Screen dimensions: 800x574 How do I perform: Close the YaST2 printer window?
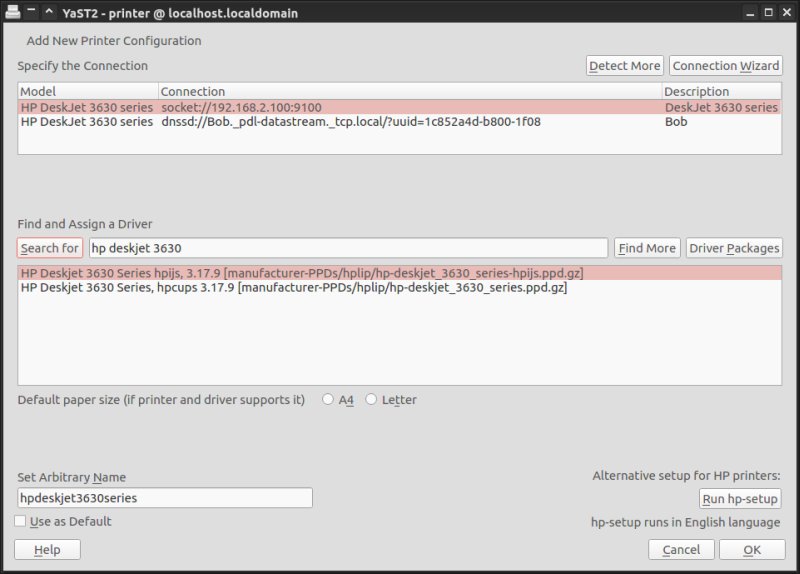[787, 12]
